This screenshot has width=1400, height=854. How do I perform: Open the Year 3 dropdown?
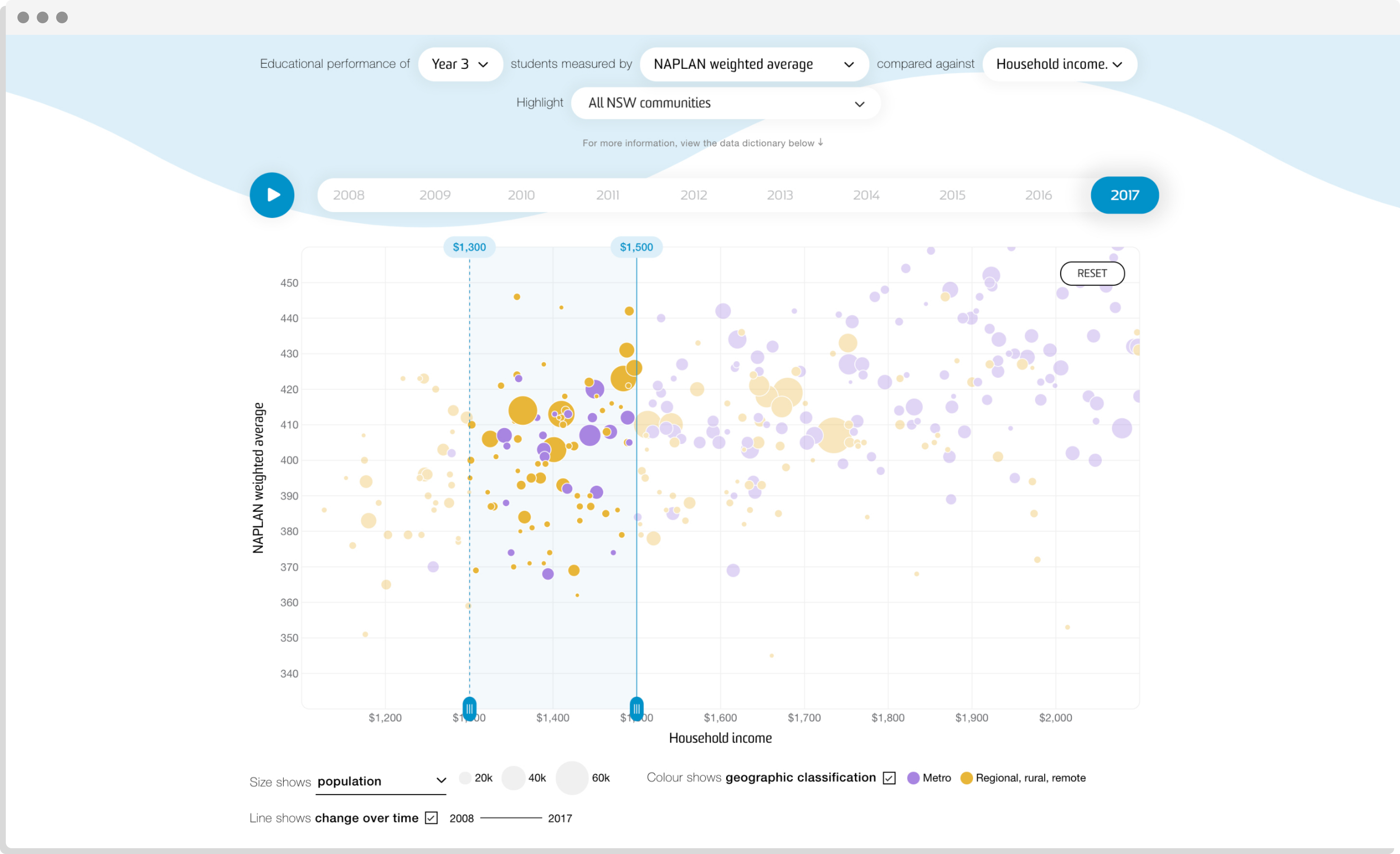460,64
